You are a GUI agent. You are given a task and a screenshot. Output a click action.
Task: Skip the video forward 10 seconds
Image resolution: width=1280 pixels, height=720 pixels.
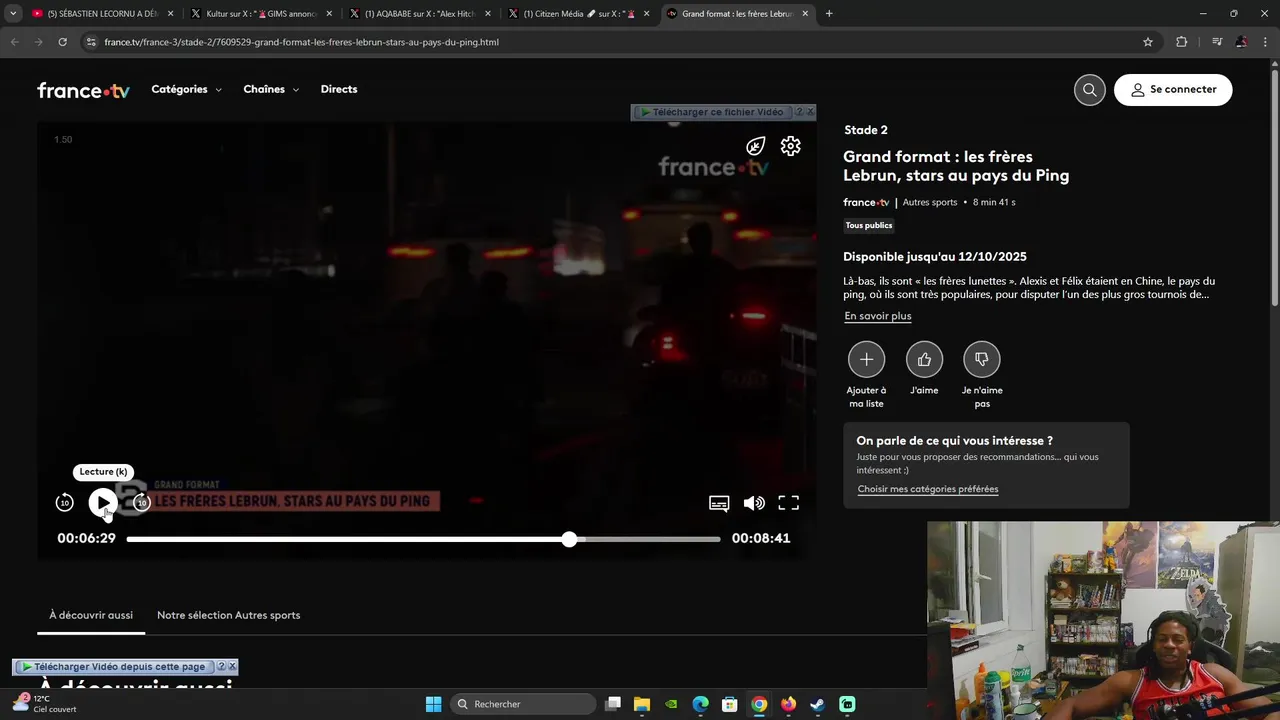142,503
